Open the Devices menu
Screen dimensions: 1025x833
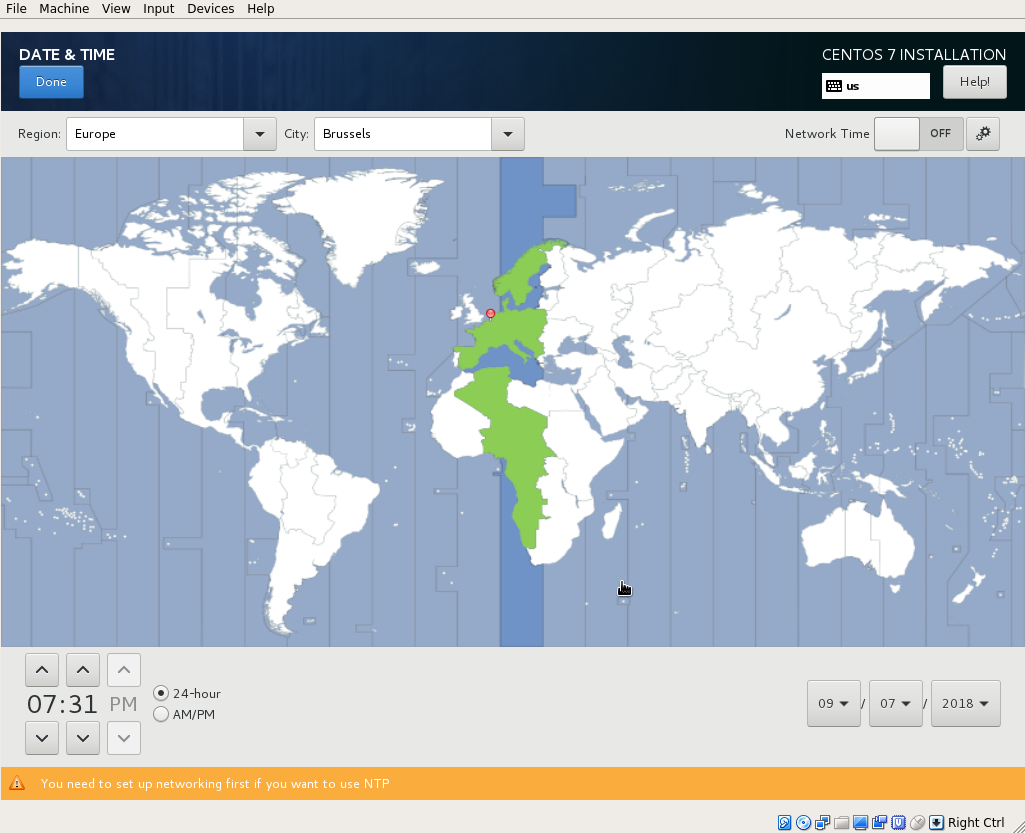click(x=210, y=8)
